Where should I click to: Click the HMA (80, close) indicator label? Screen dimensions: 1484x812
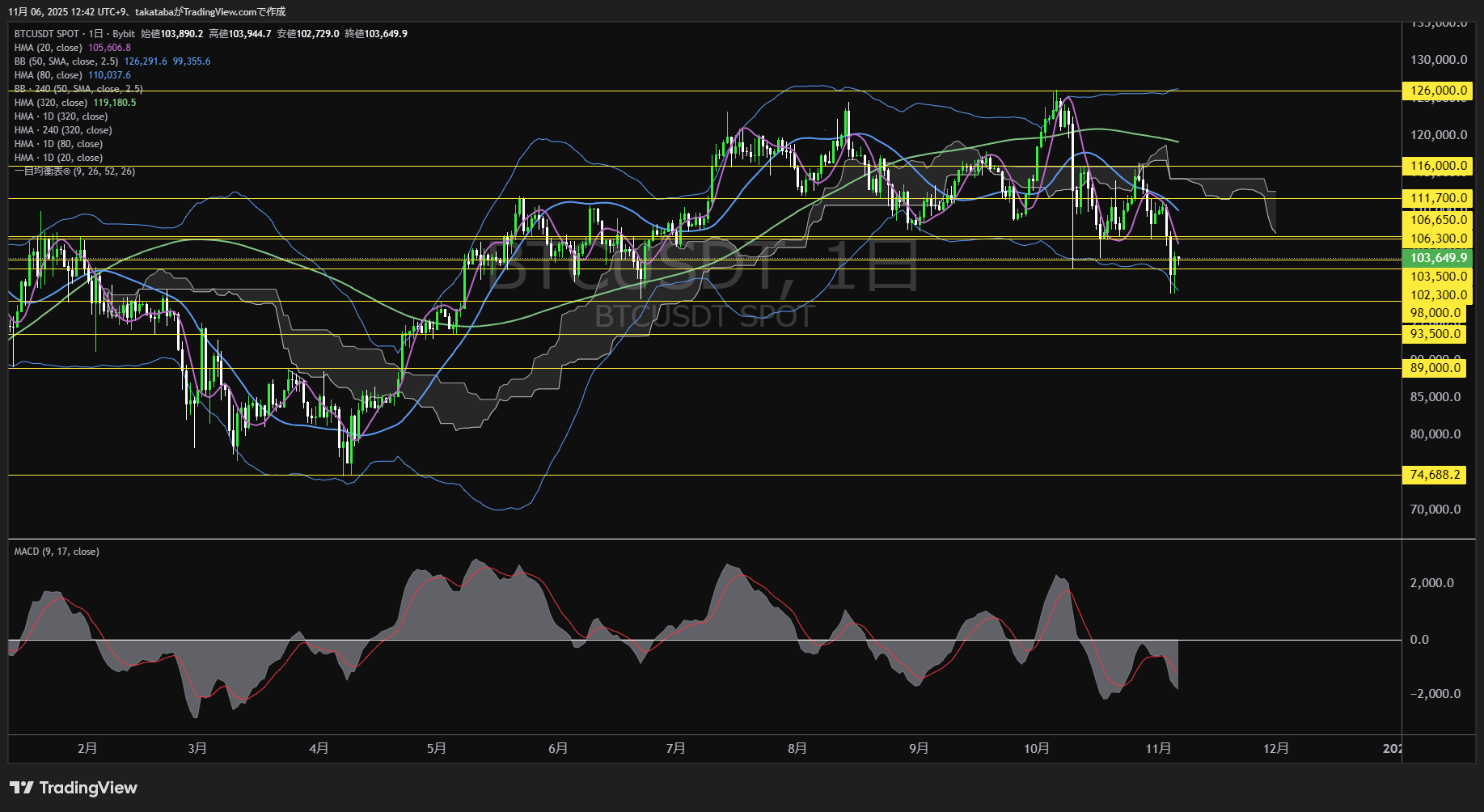(49, 75)
